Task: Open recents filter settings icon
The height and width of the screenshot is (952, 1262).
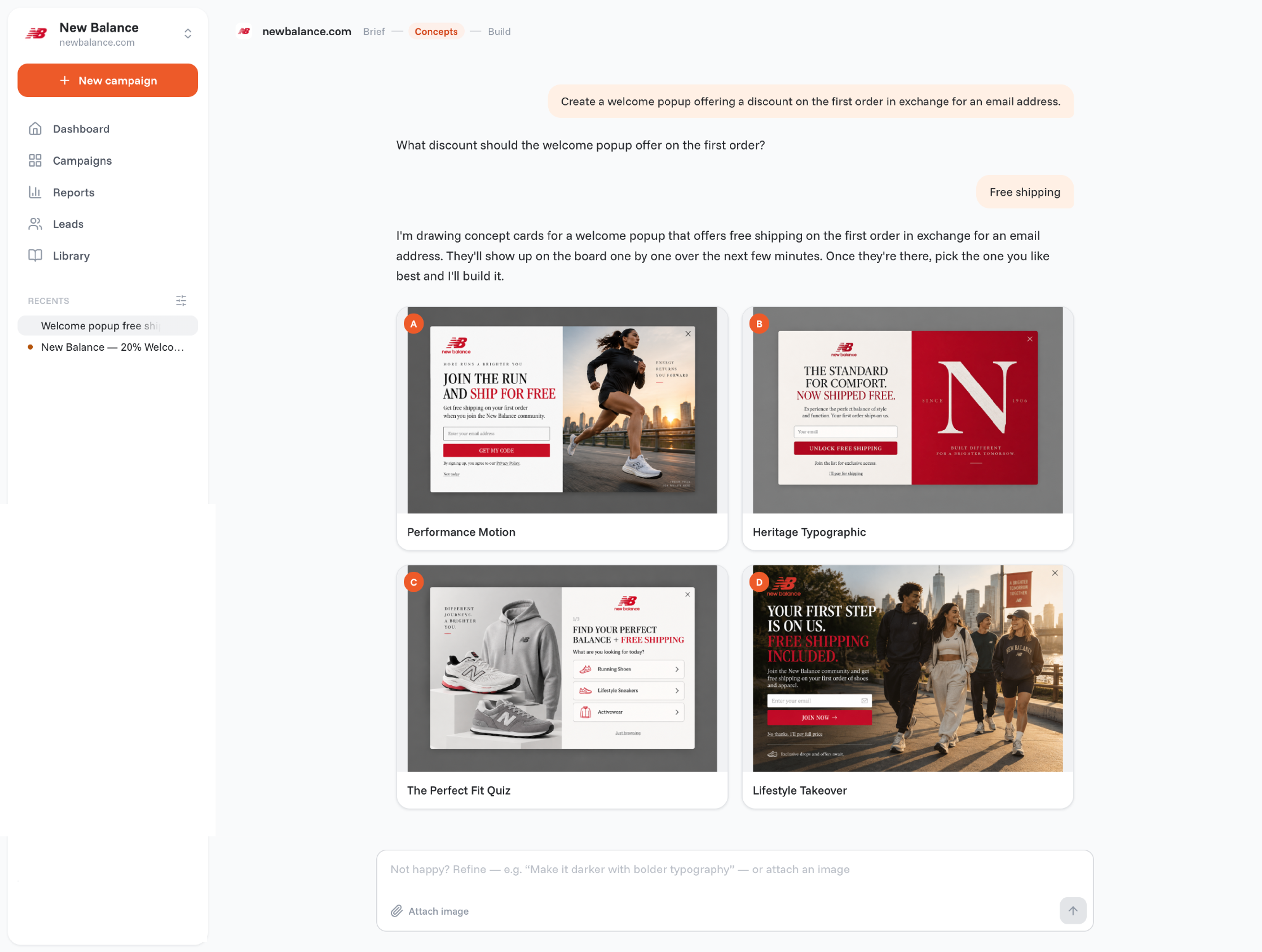Action: coord(181,301)
